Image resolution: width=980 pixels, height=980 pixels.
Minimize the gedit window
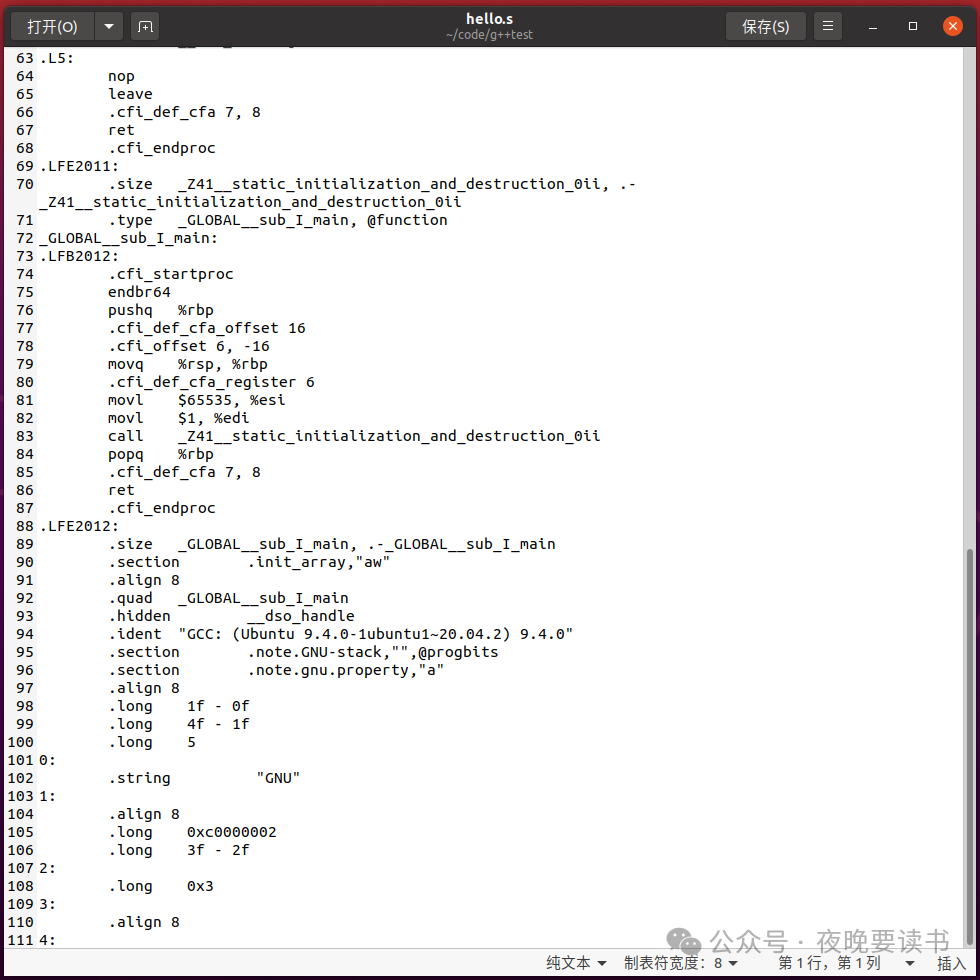873,26
